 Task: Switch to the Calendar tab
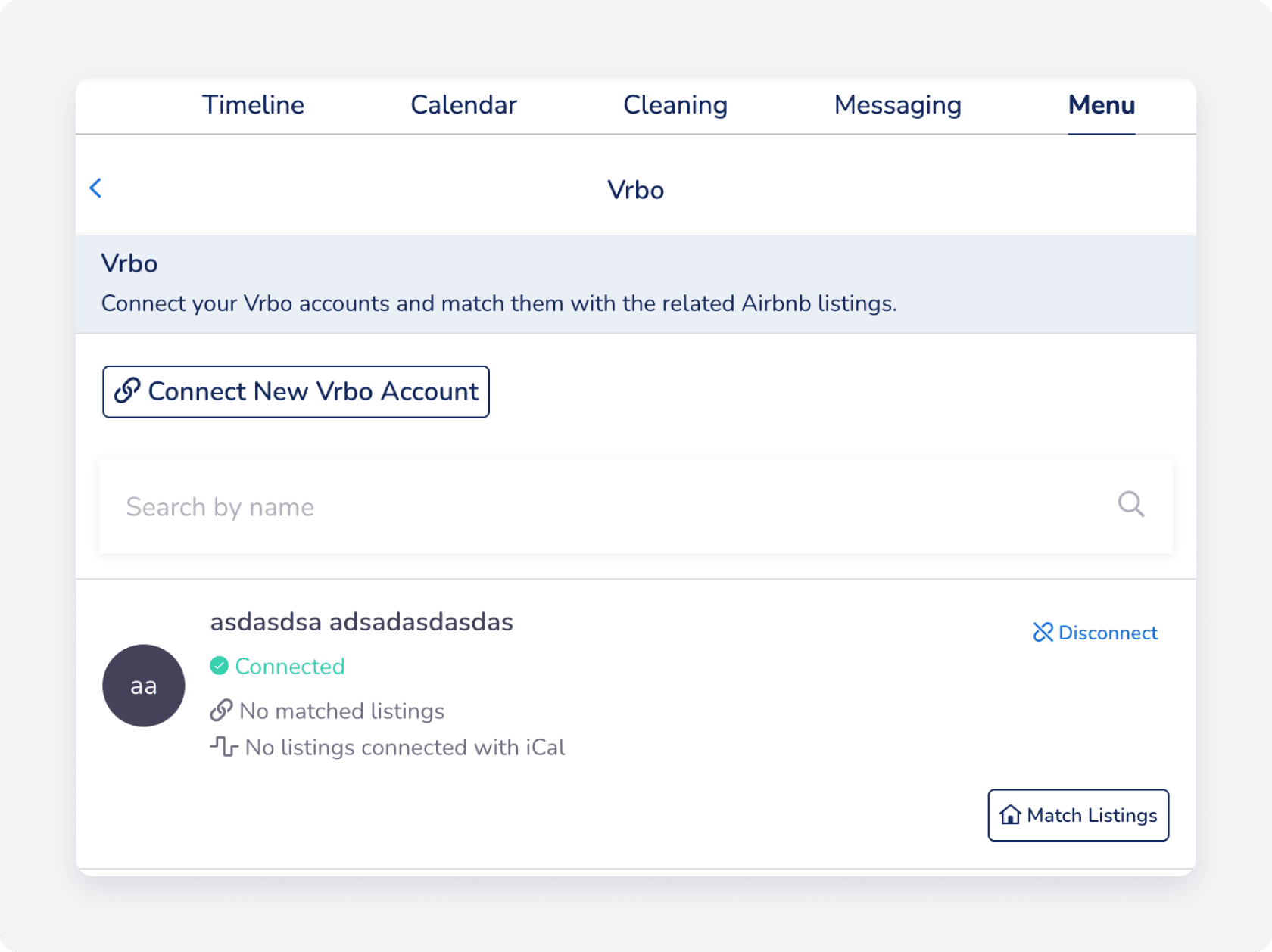click(x=463, y=105)
